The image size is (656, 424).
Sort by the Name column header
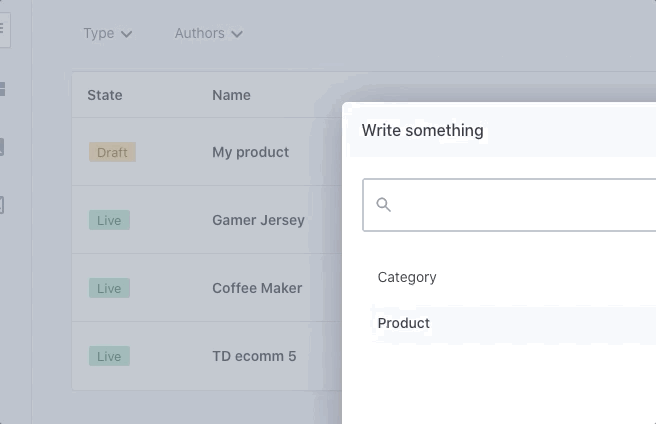231,95
